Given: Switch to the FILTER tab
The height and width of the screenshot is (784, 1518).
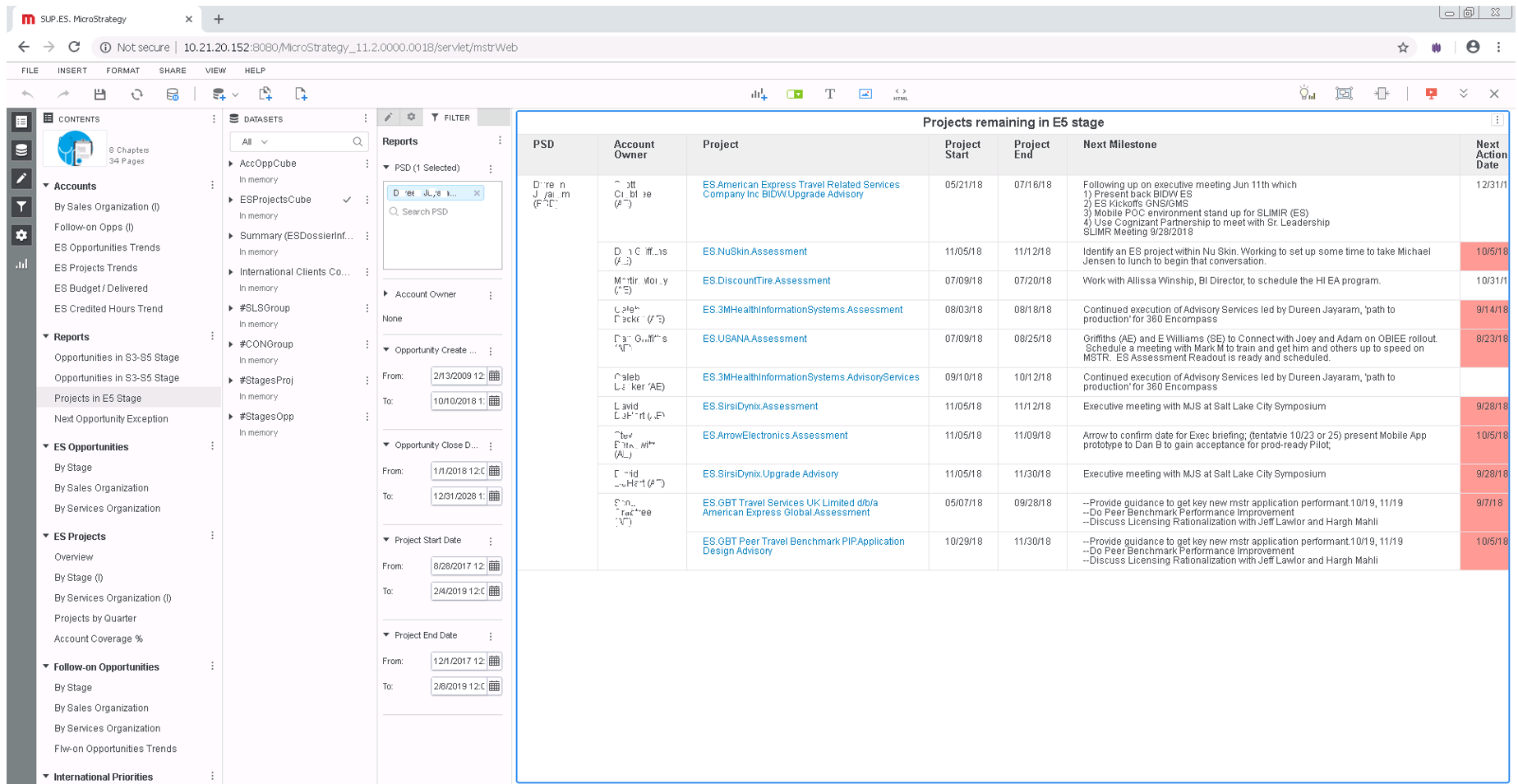Looking at the screenshot, I should click(450, 118).
